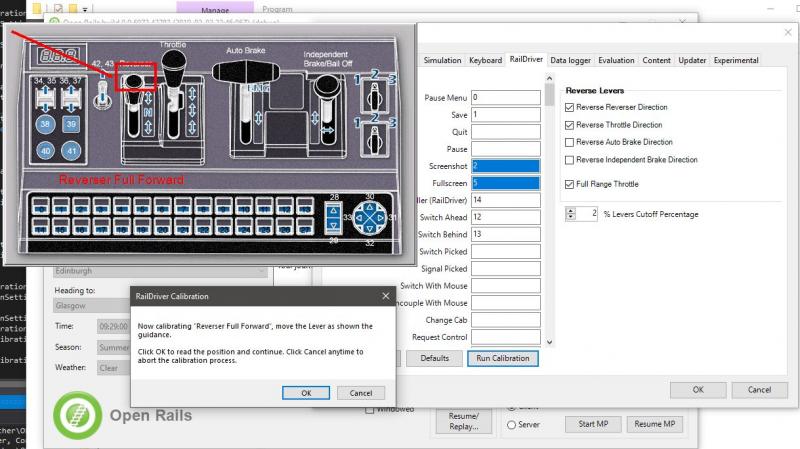
Task: Open the Experimental tab
Action: pos(736,60)
